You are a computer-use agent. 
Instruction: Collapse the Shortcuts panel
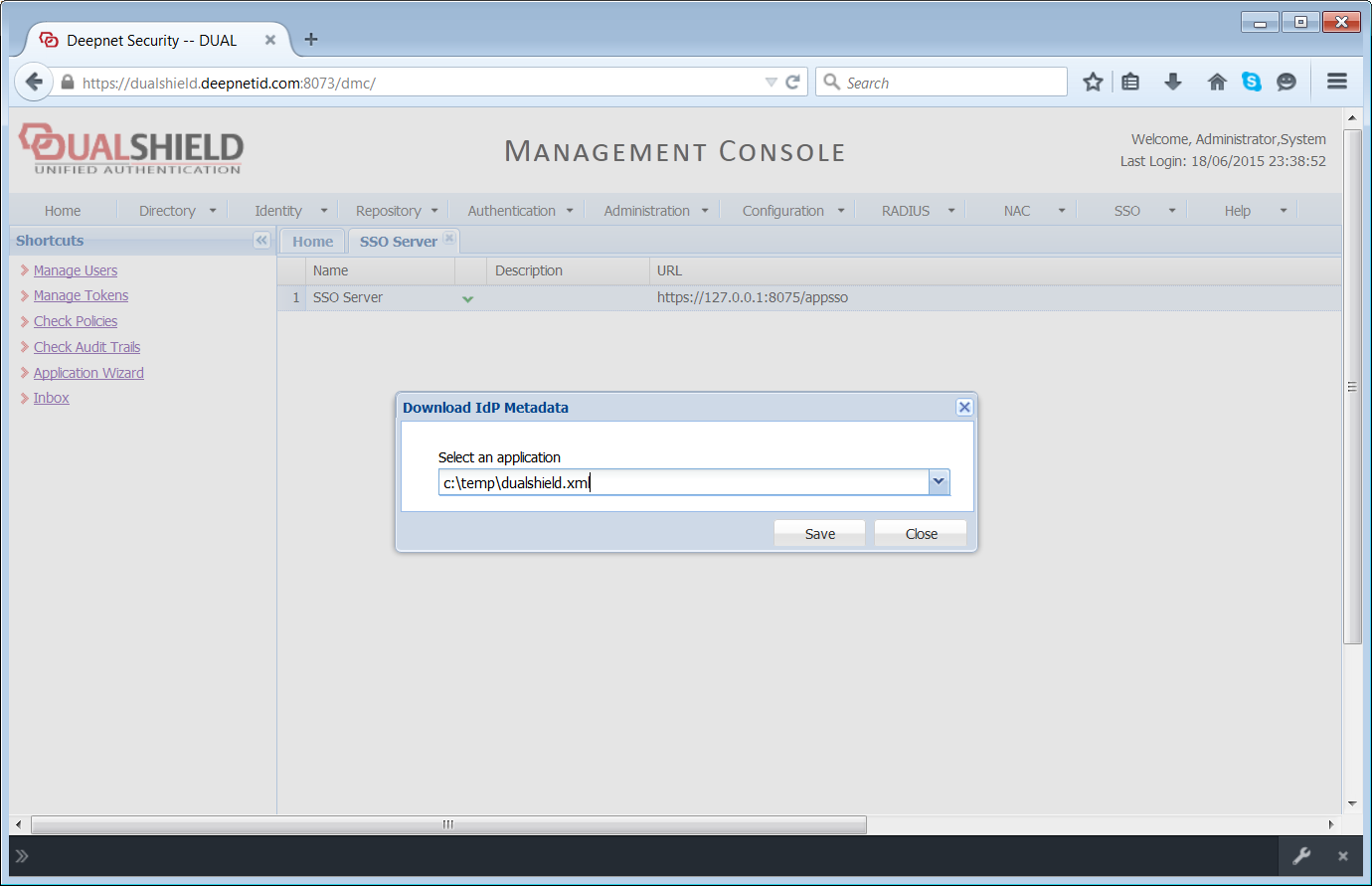(261, 241)
